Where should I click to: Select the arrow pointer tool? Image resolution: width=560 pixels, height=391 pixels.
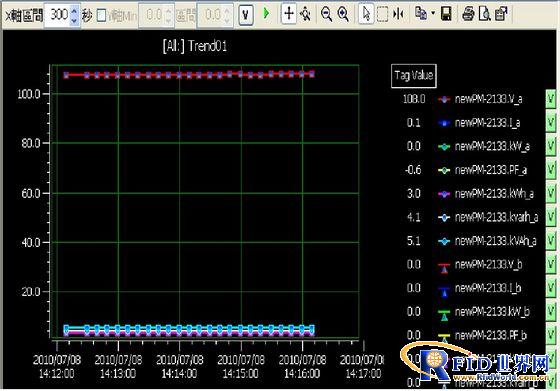tap(366, 14)
